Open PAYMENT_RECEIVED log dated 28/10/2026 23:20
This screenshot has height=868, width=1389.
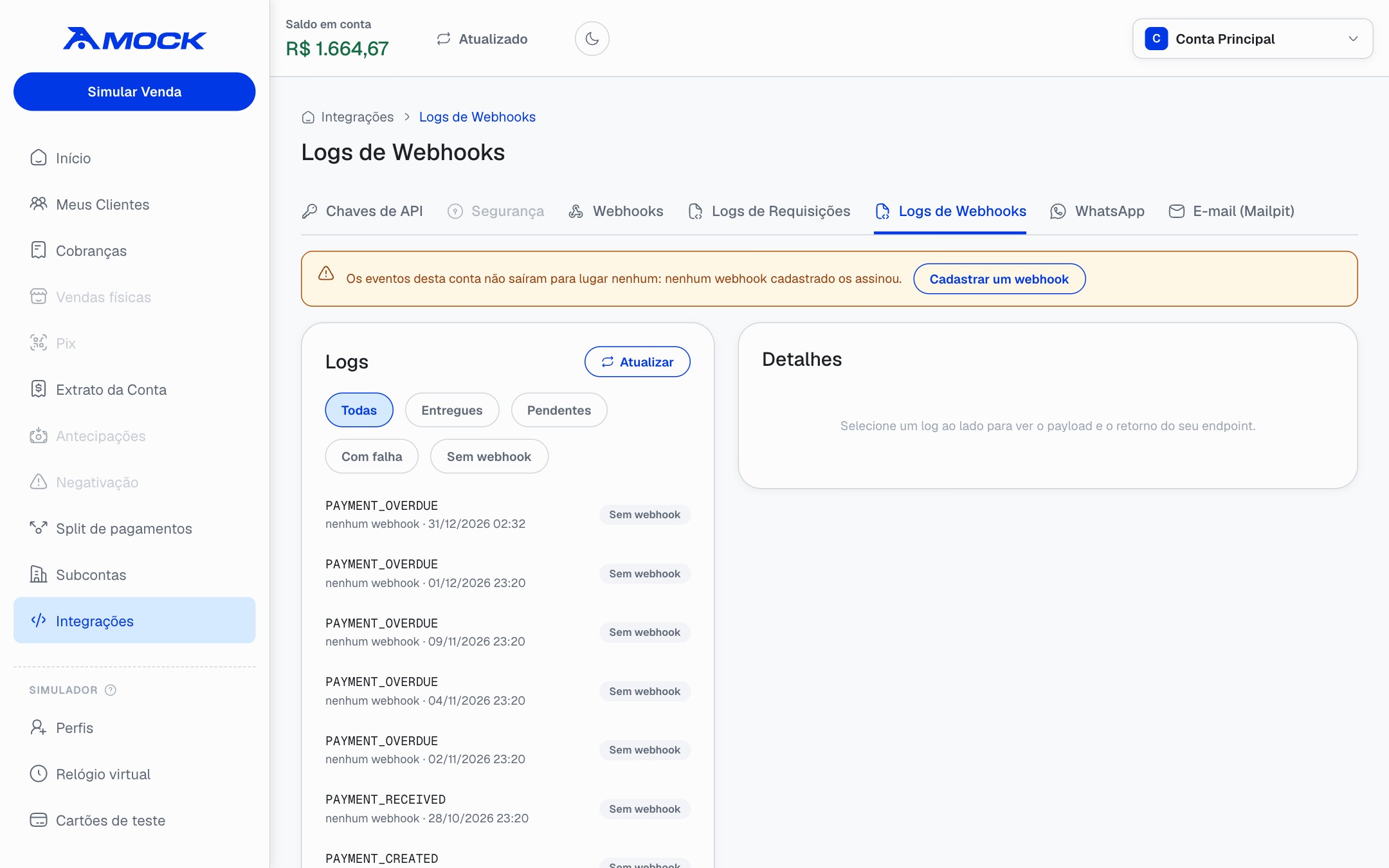pos(507,809)
